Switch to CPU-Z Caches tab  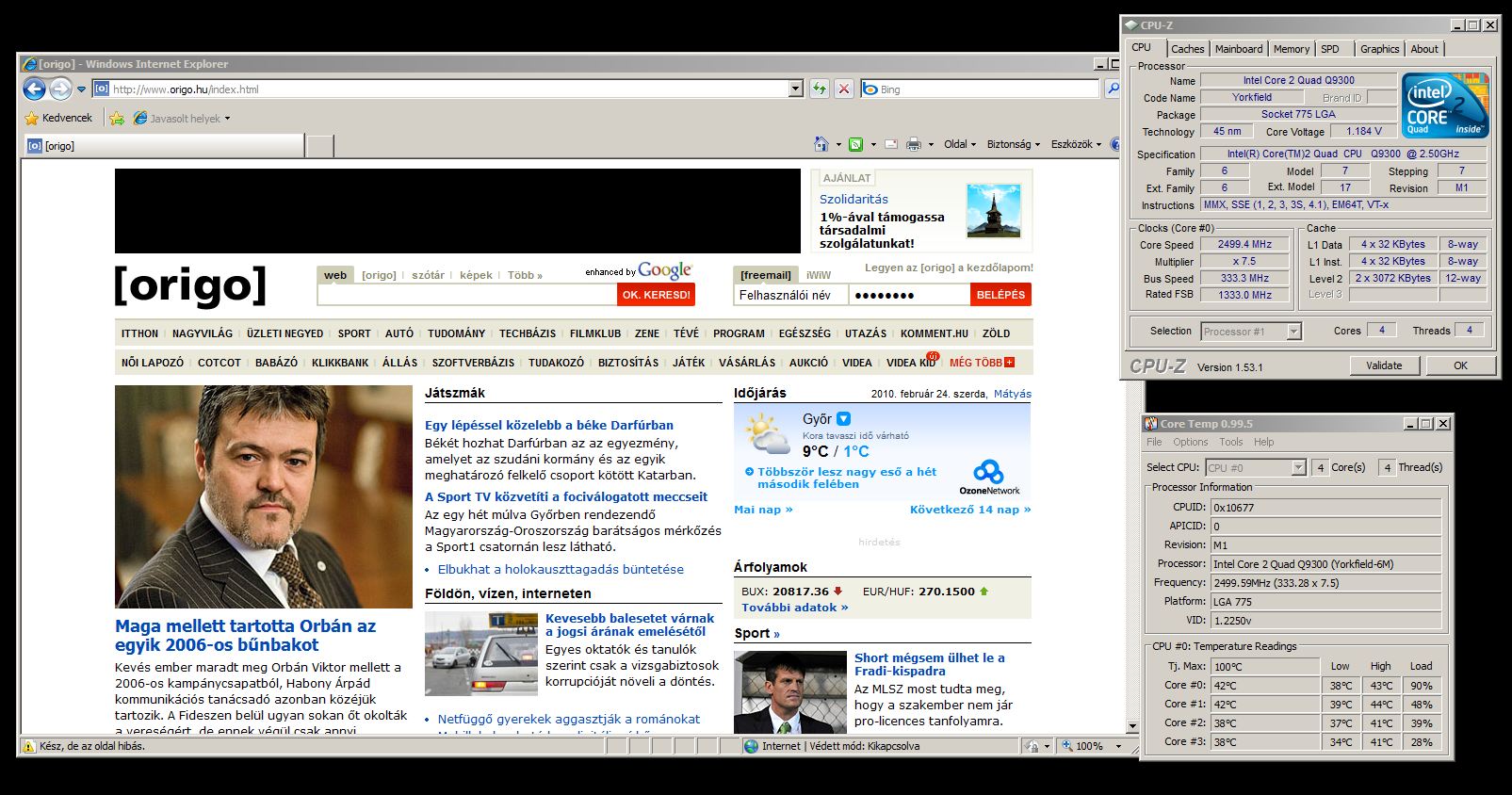(x=1187, y=49)
